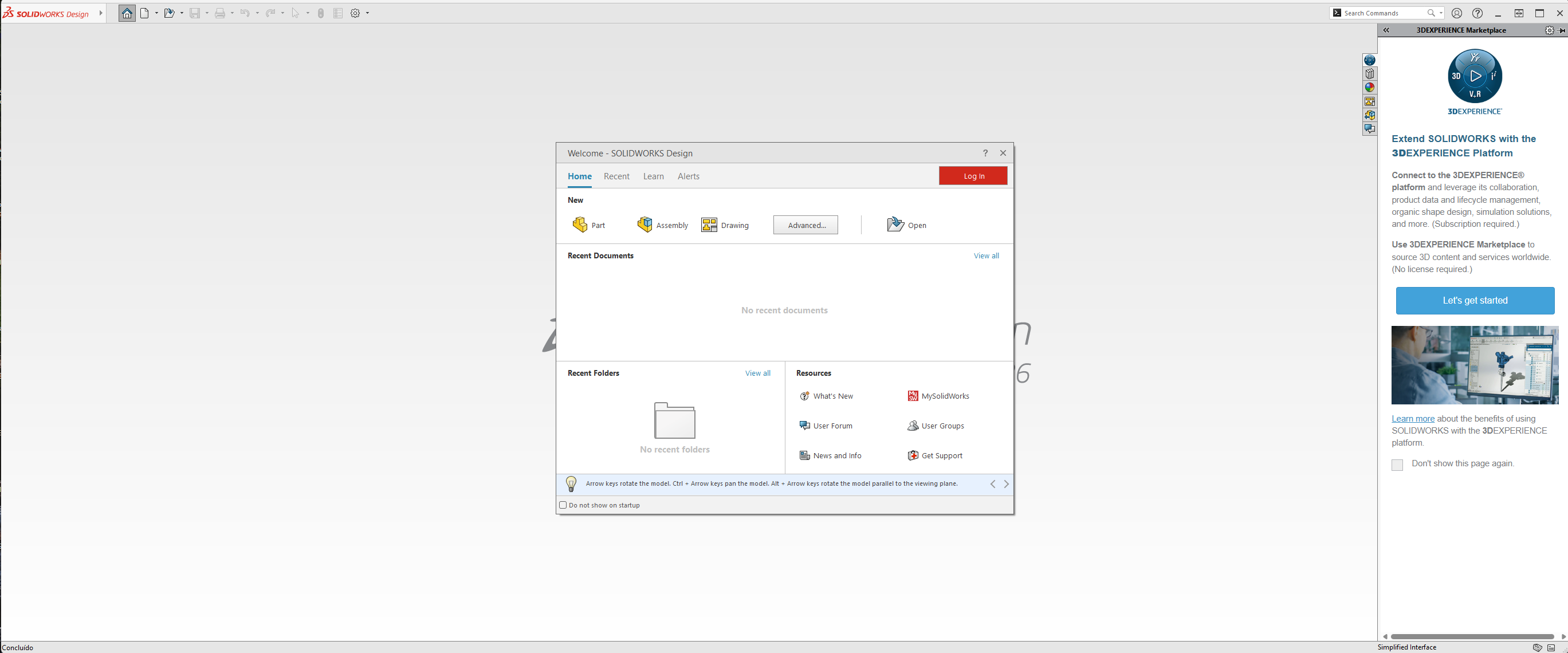Screen dimensions: 1568x653
Task: Follow the Learn more link
Action: [x=1413, y=419]
